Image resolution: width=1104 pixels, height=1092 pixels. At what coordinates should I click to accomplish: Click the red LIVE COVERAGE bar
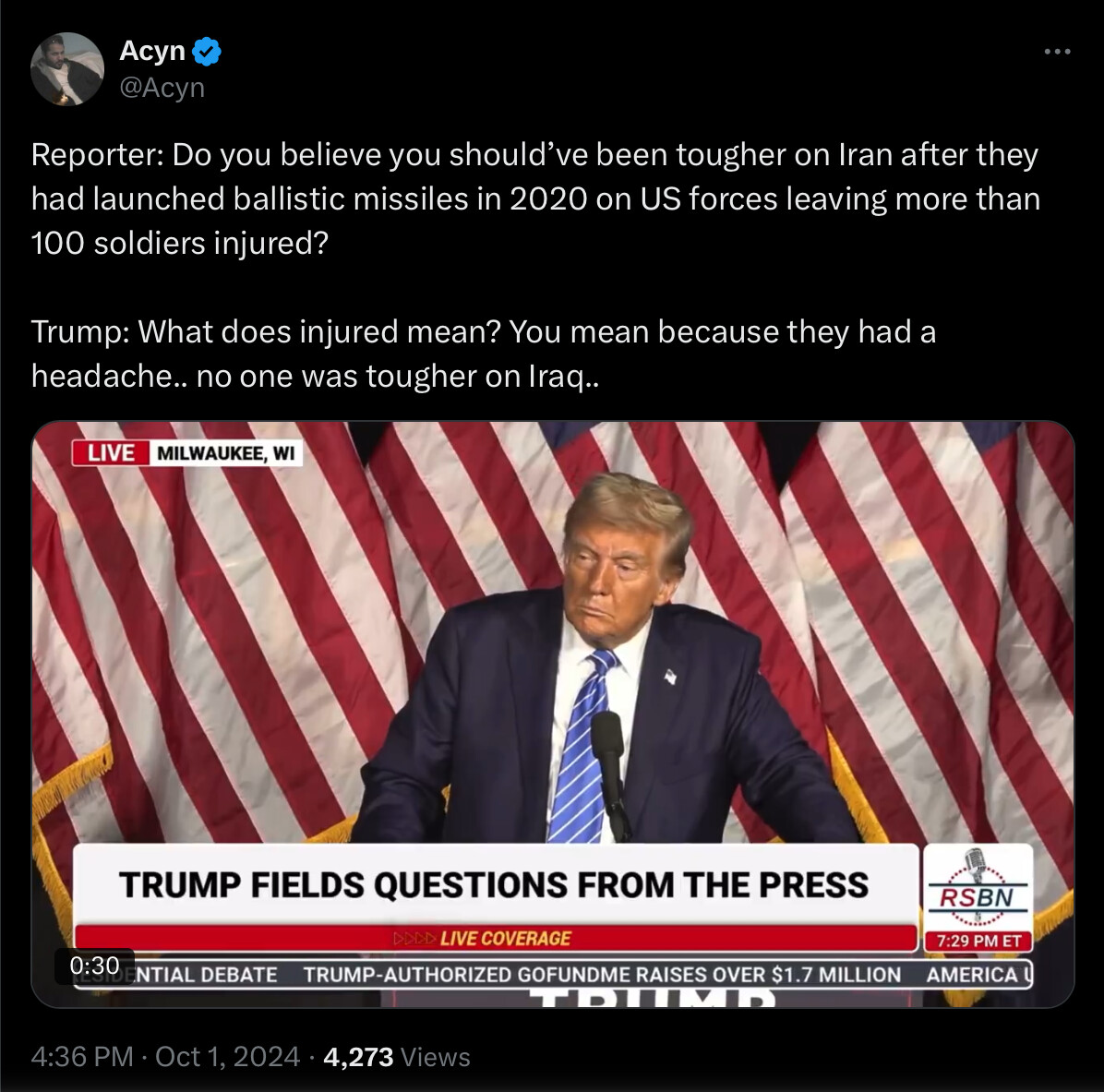coord(496,939)
